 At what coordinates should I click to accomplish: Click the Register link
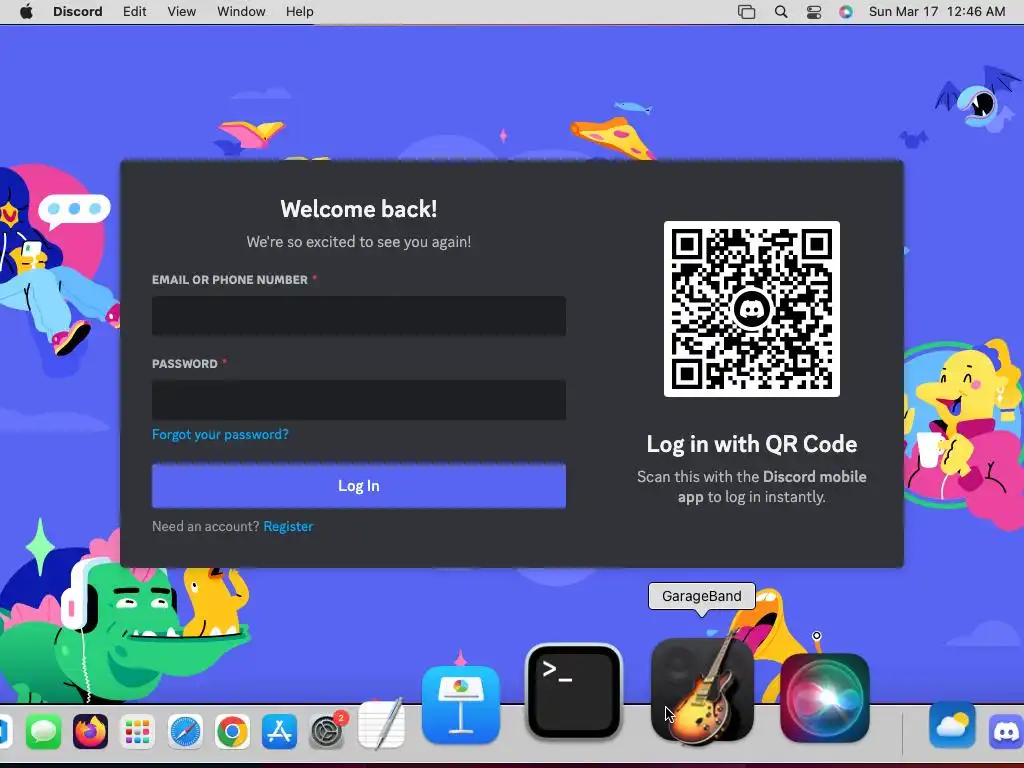288,526
